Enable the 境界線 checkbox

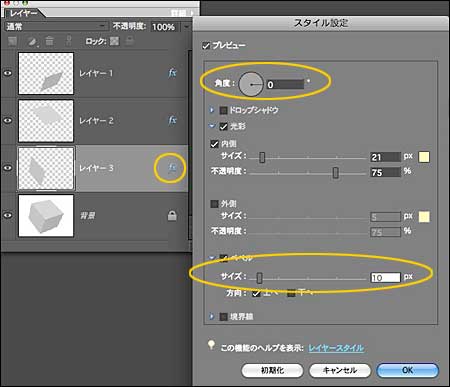click(x=223, y=317)
